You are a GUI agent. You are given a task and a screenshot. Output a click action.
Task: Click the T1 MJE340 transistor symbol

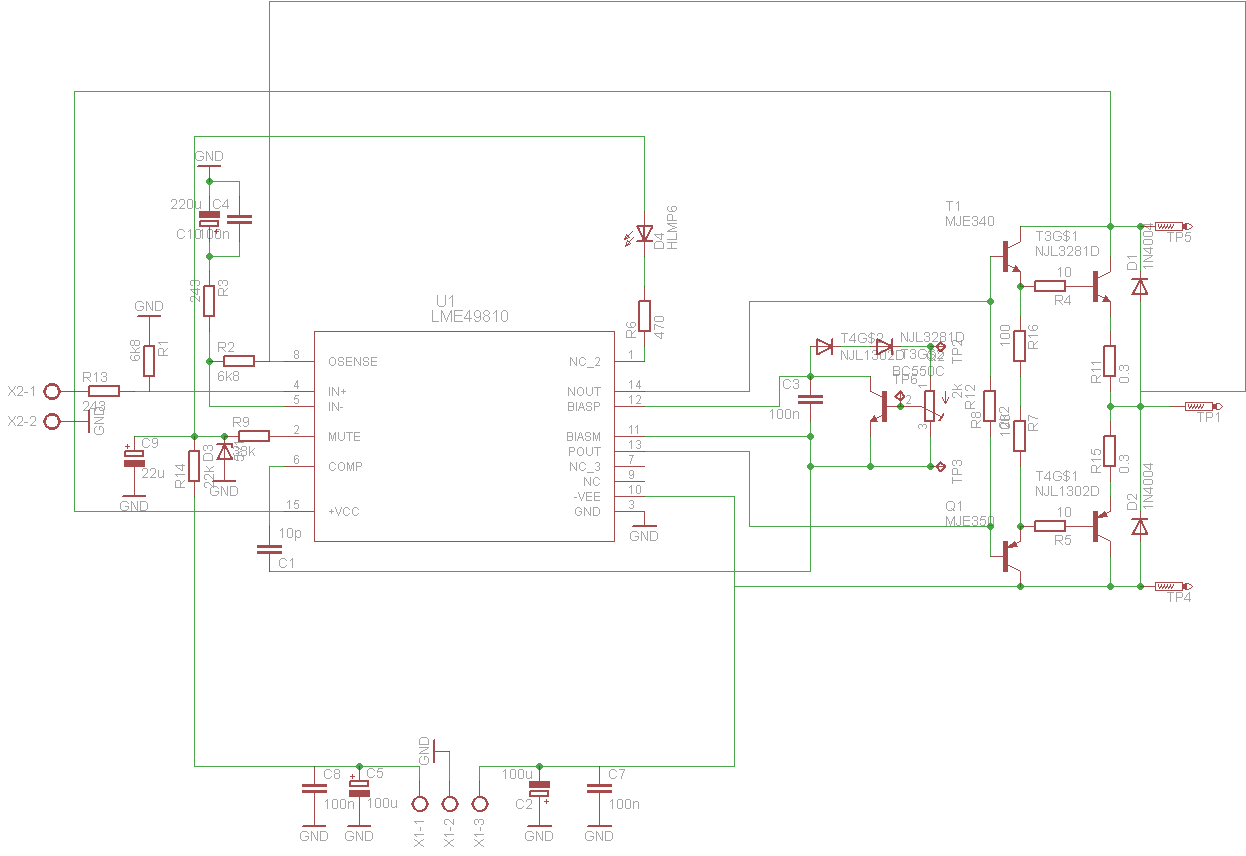point(1010,256)
